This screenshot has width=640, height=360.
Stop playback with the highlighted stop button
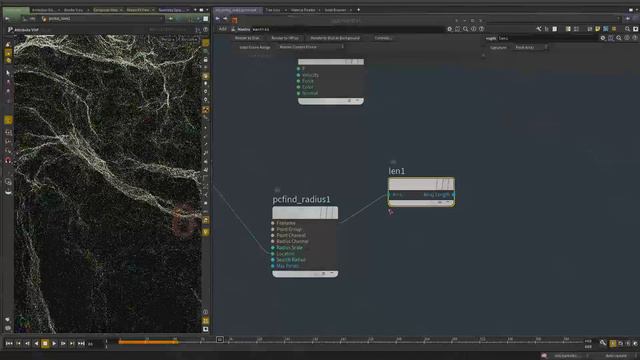[45, 344]
